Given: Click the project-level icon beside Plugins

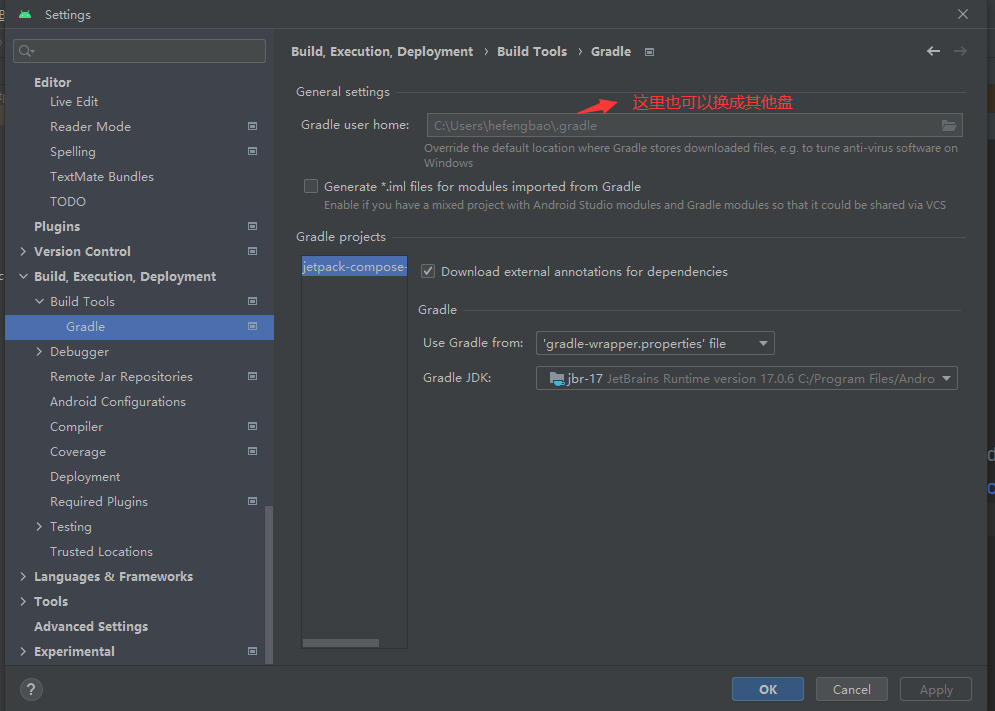Looking at the screenshot, I should pyautogui.click(x=253, y=226).
